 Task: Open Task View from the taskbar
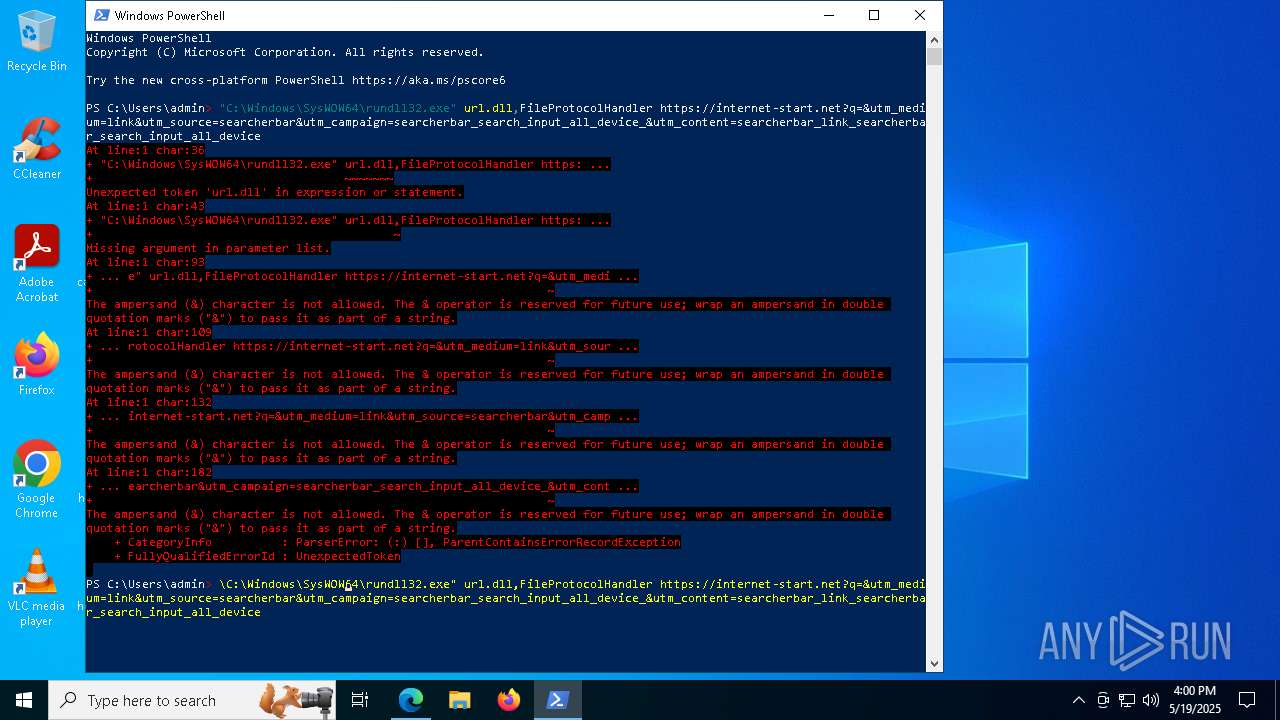tap(360, 700)
